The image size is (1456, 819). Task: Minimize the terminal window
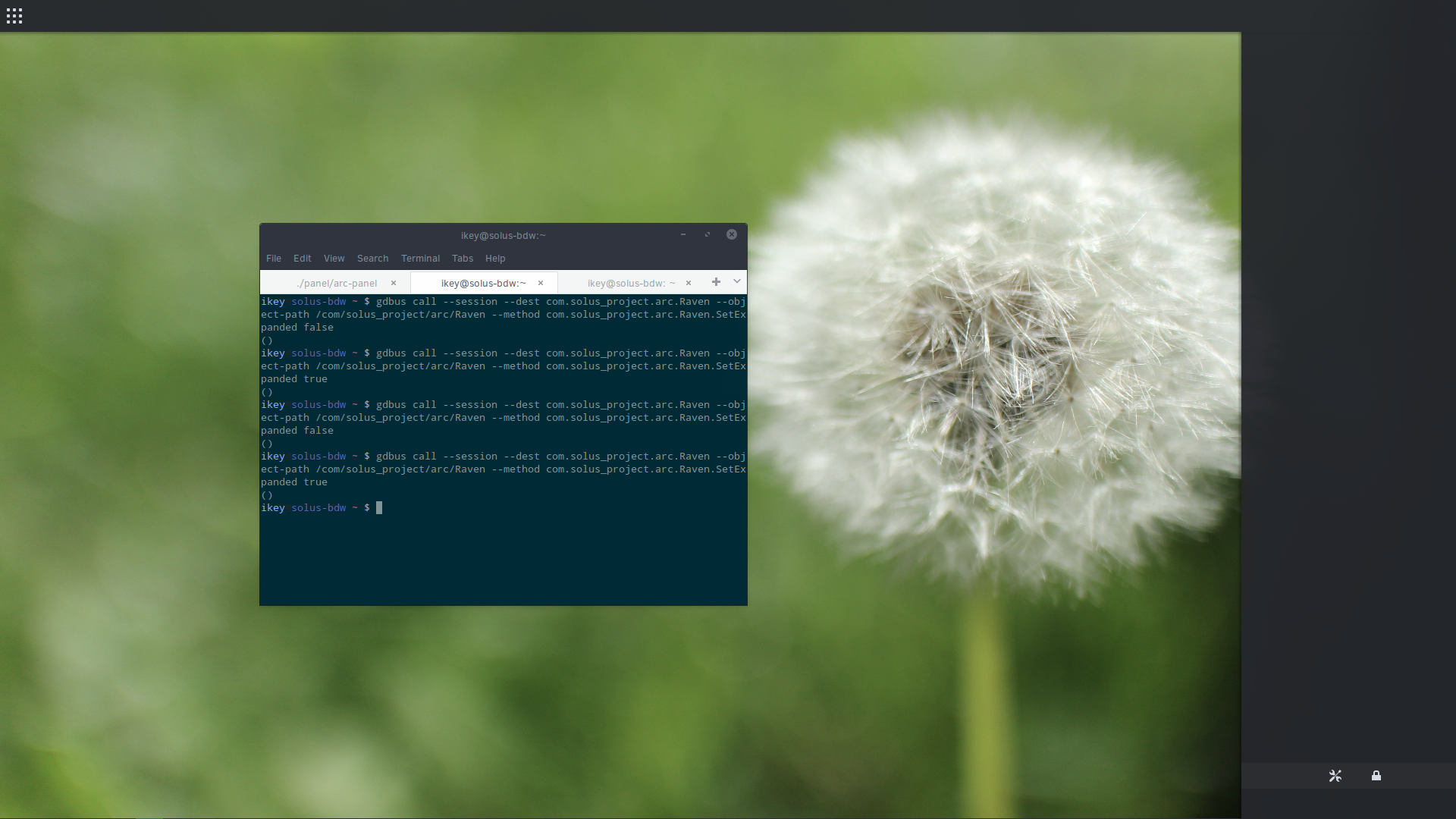683,234
